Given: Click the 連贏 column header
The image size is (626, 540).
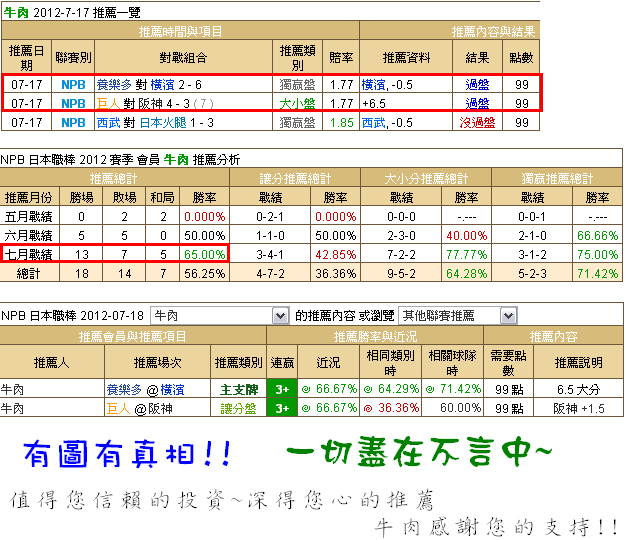Looking at the screenshot, I should [282, 363].
